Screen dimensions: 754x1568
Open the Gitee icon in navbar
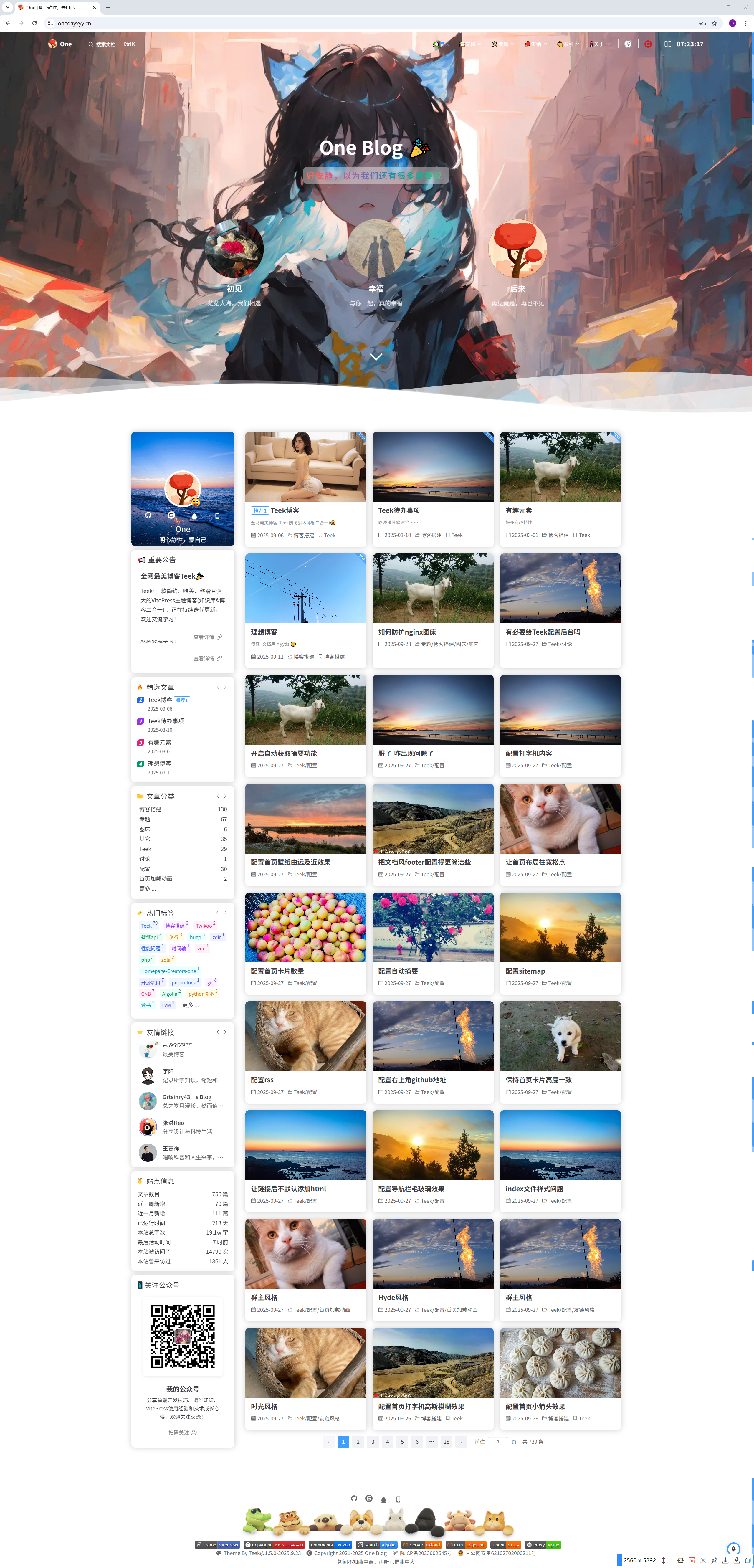(648, 44)
